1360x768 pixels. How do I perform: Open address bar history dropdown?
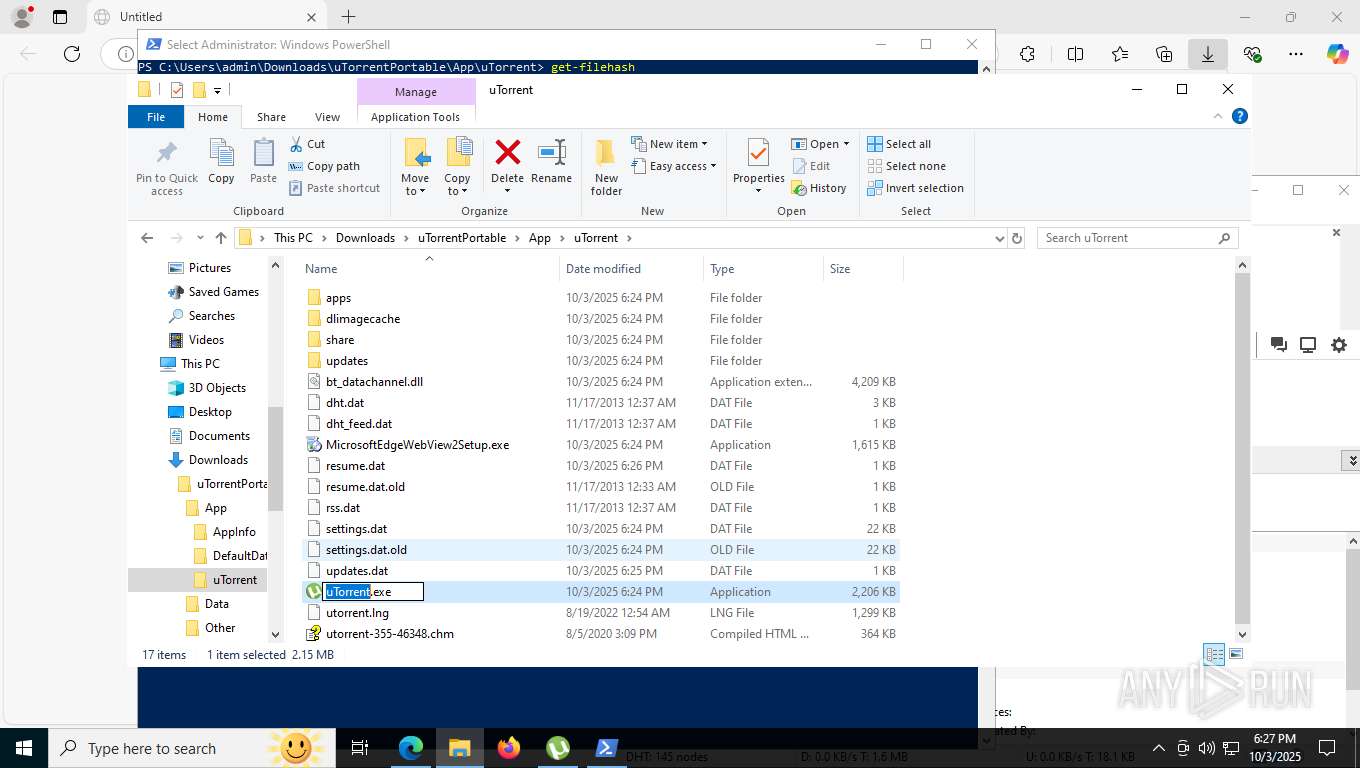999,238
